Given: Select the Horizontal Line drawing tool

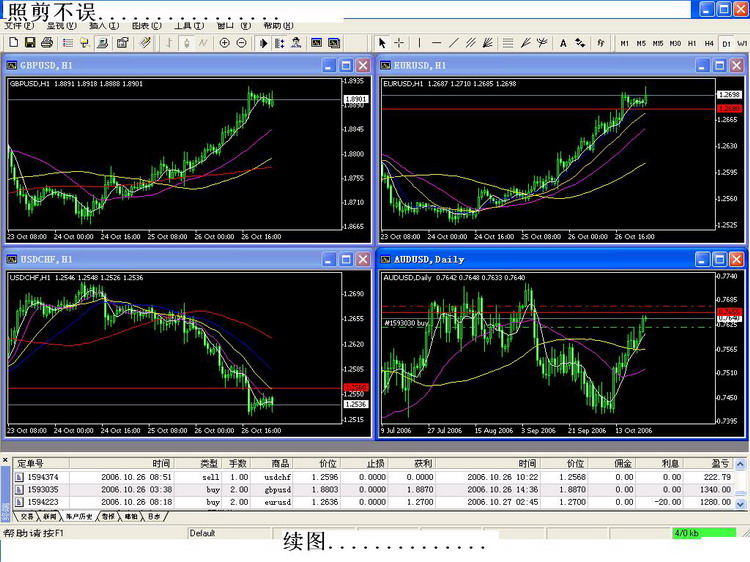Looking at the screenshot, I should [x=436, y=43].
